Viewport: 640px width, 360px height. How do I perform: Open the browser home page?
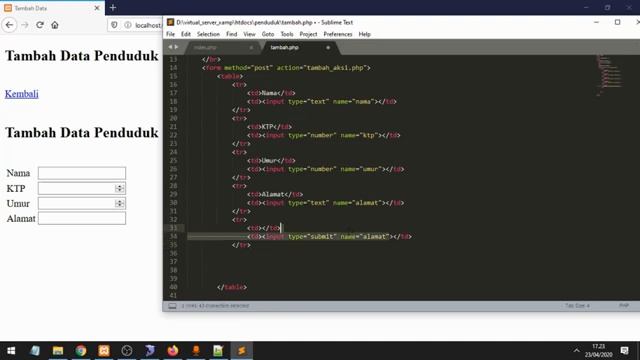pos(55,25)
